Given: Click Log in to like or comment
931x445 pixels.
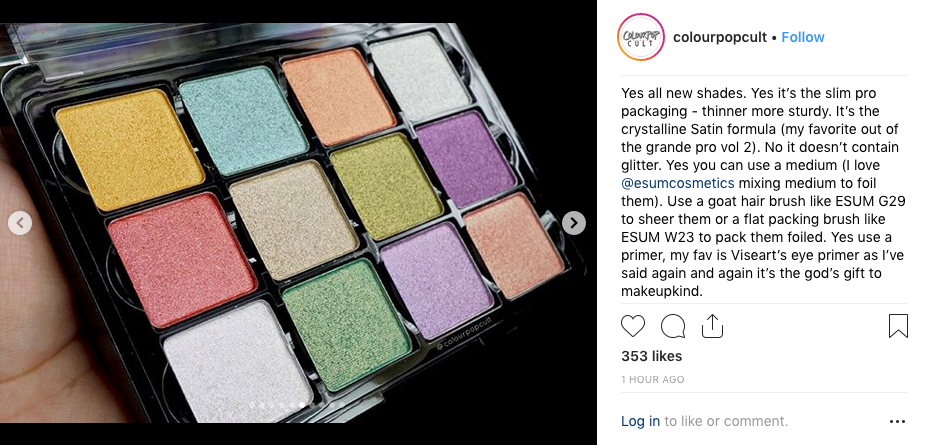Looking at the screenshot, I should pos(640,421).
